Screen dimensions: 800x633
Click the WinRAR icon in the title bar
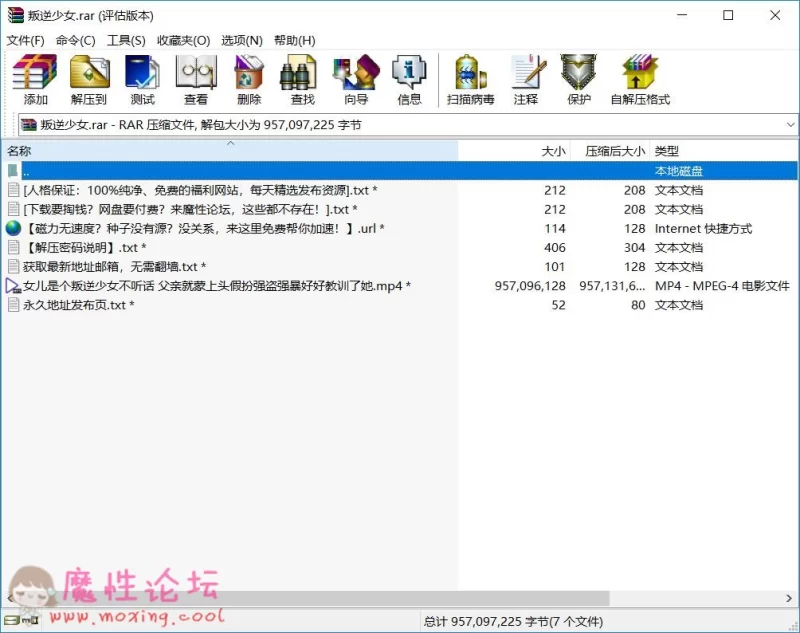pyautogui.click(x=15, y=15)
